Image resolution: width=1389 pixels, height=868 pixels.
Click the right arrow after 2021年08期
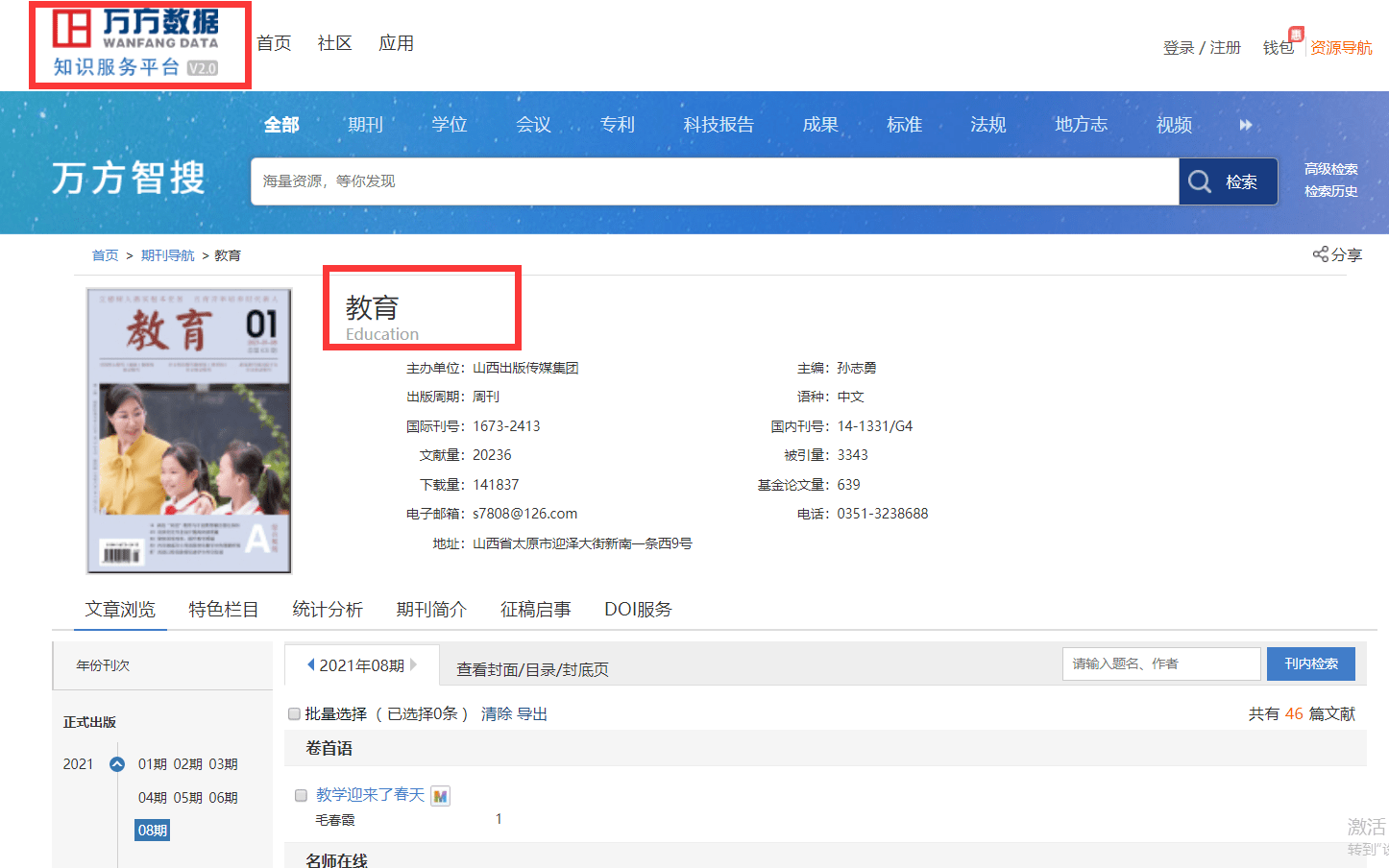point(413,663)
